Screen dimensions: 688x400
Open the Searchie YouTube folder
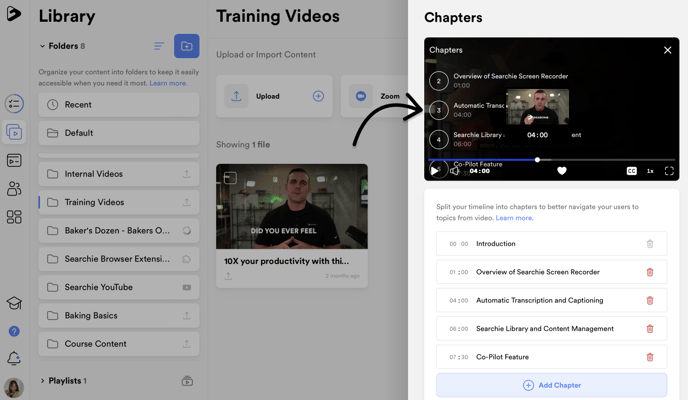point(119,287)
